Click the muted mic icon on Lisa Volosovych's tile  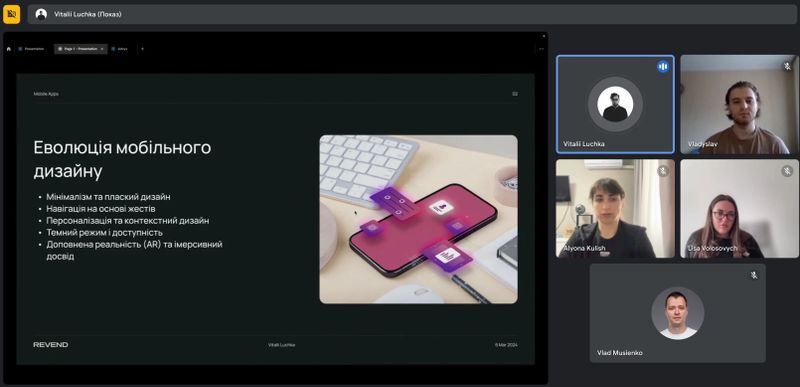click(787, 171)
